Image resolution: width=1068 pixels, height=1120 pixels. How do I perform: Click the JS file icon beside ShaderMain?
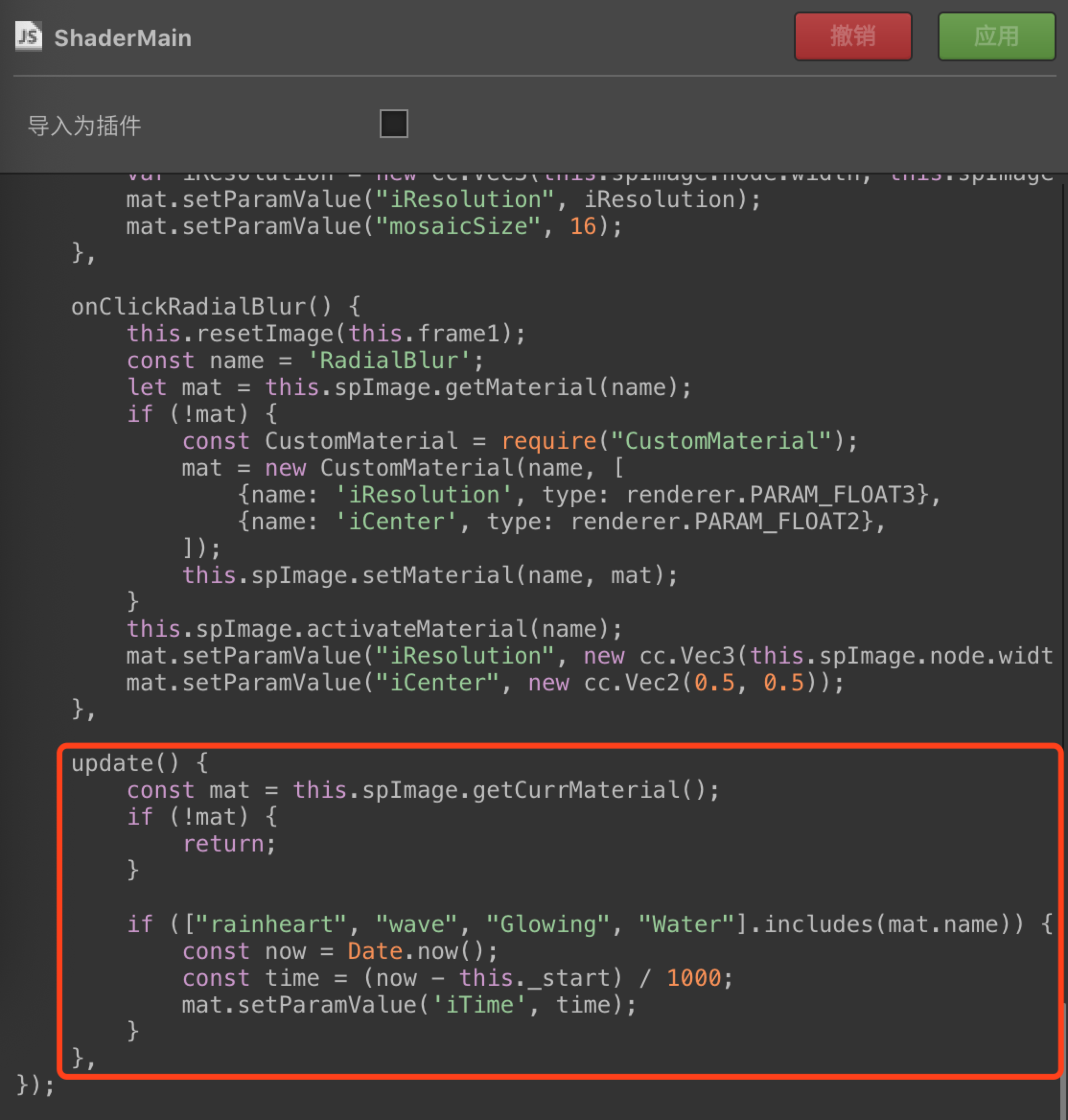(x=28, y=37)
